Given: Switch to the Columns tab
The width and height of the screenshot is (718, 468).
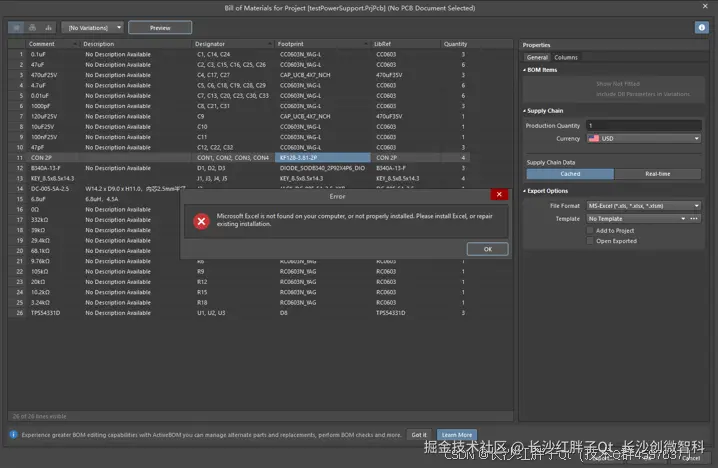Looking at the screenshot, I should [566, 57].
